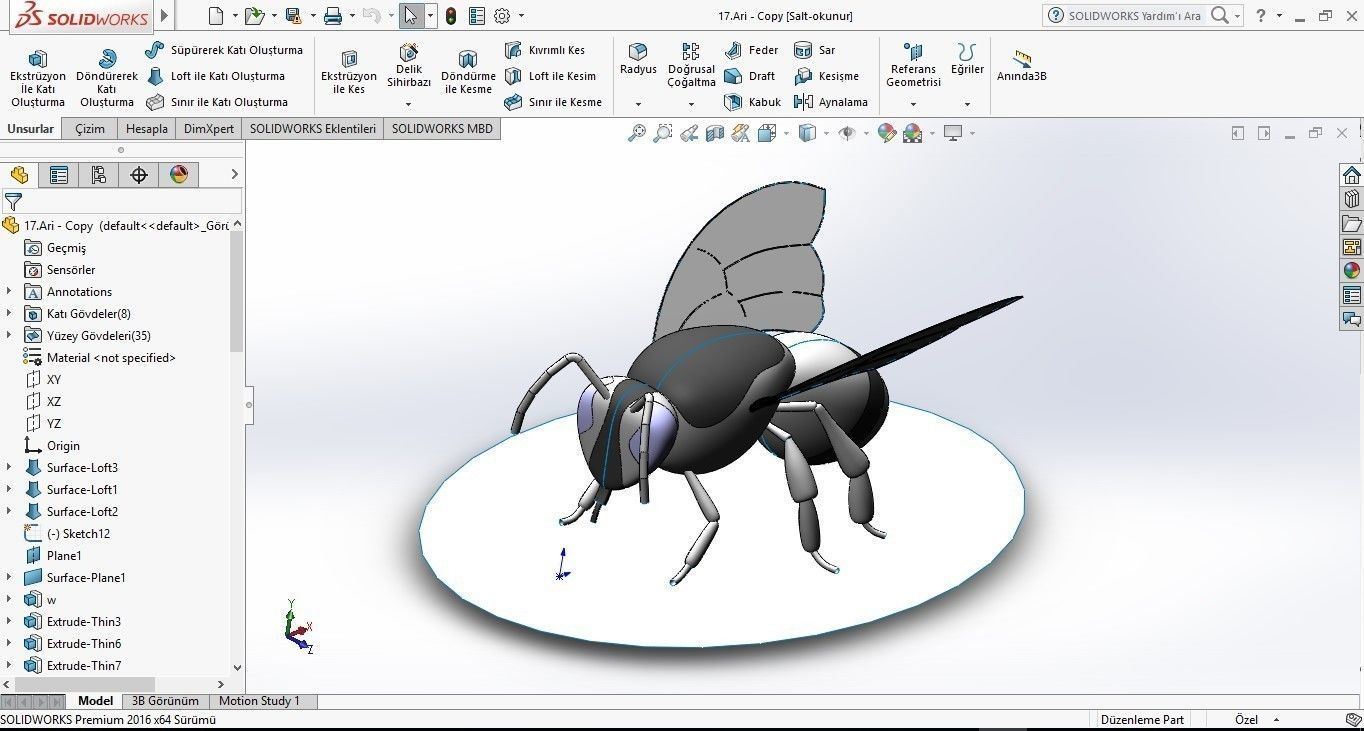Click the Özel units status entry
1364x731 pixels.
1246,720
